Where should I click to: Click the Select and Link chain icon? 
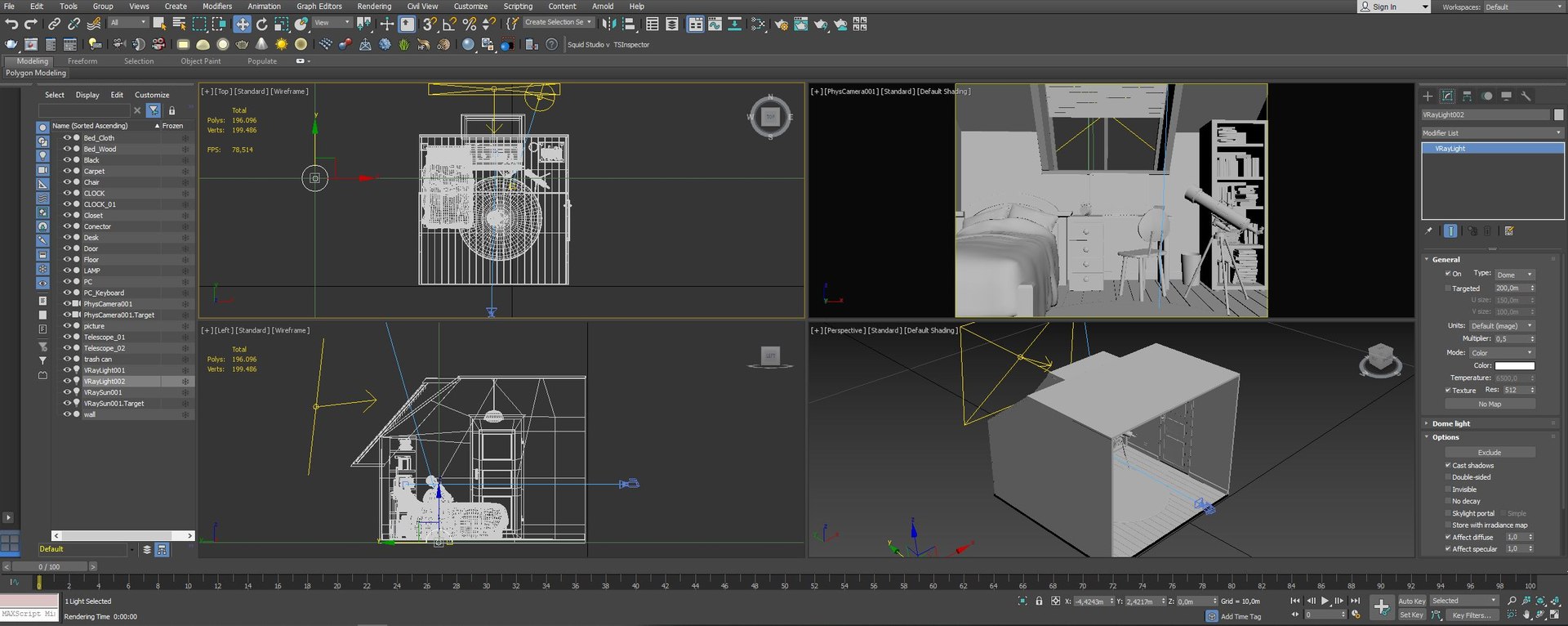(54, 25)
